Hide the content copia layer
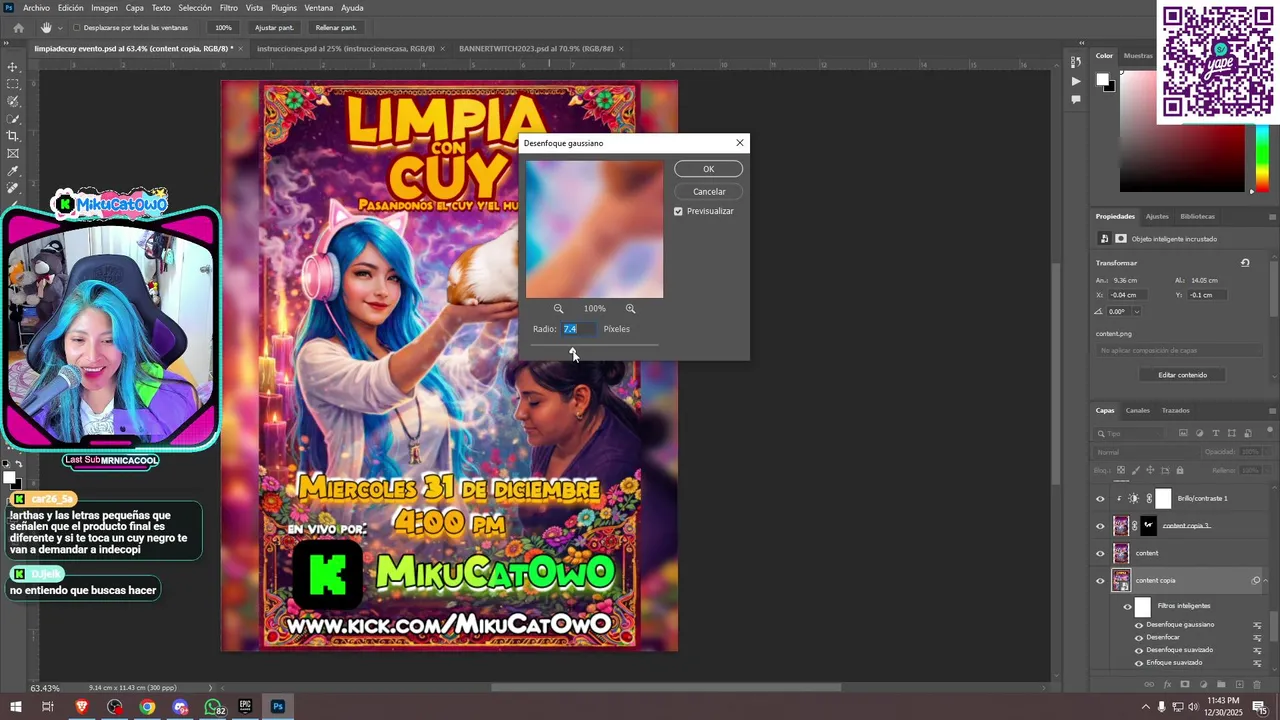The height and width of the screenshot is (720, 1280). pos(1100,581)
